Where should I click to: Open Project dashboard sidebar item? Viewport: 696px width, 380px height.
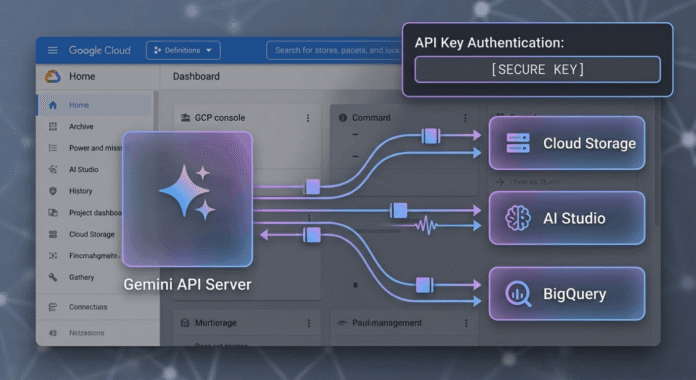(95, 213)
